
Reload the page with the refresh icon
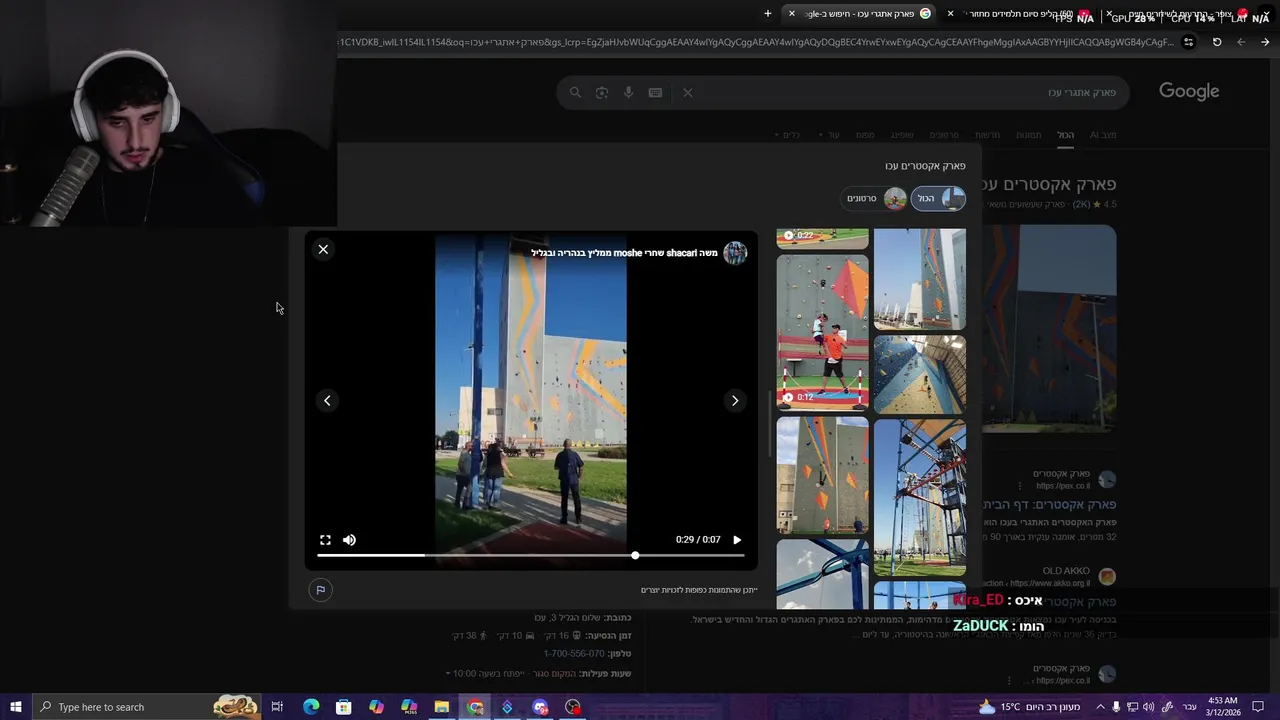1217,42
